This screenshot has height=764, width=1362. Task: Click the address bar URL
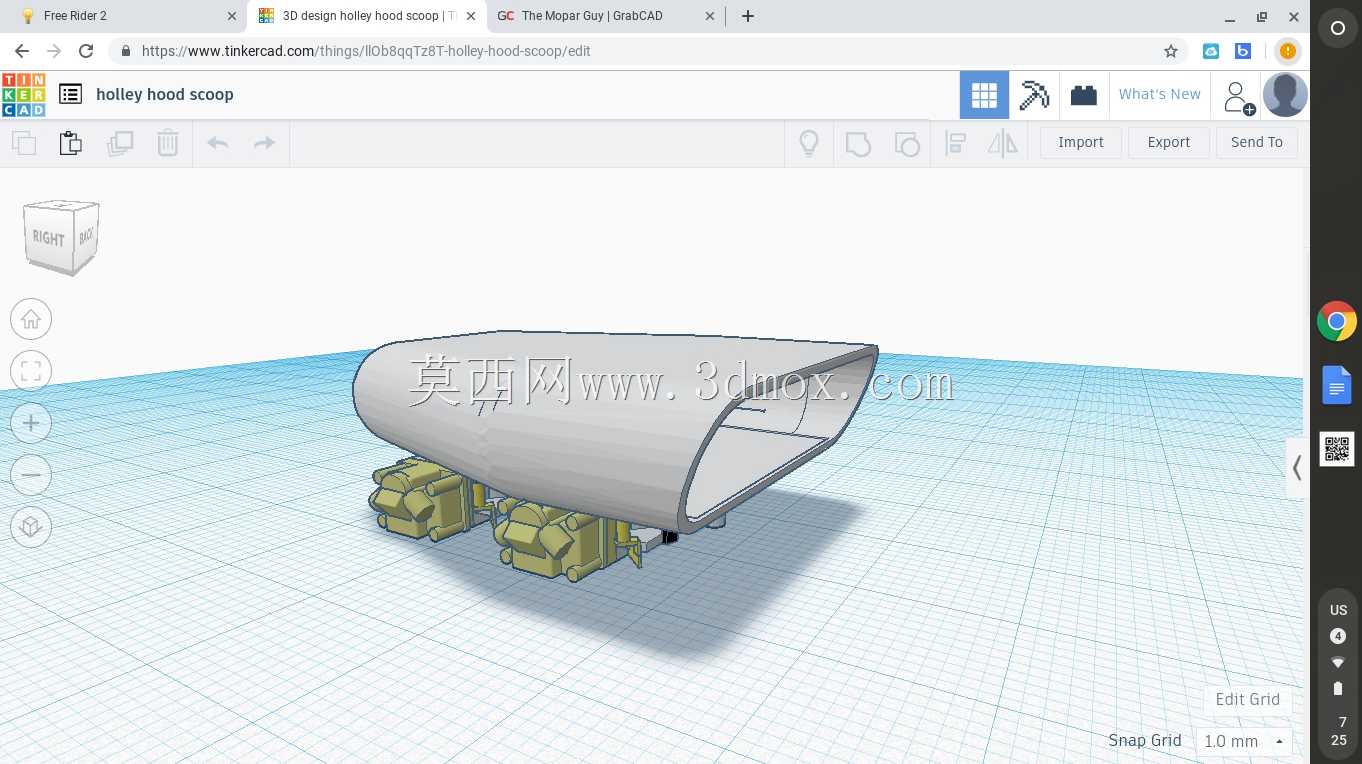[366, 51]
